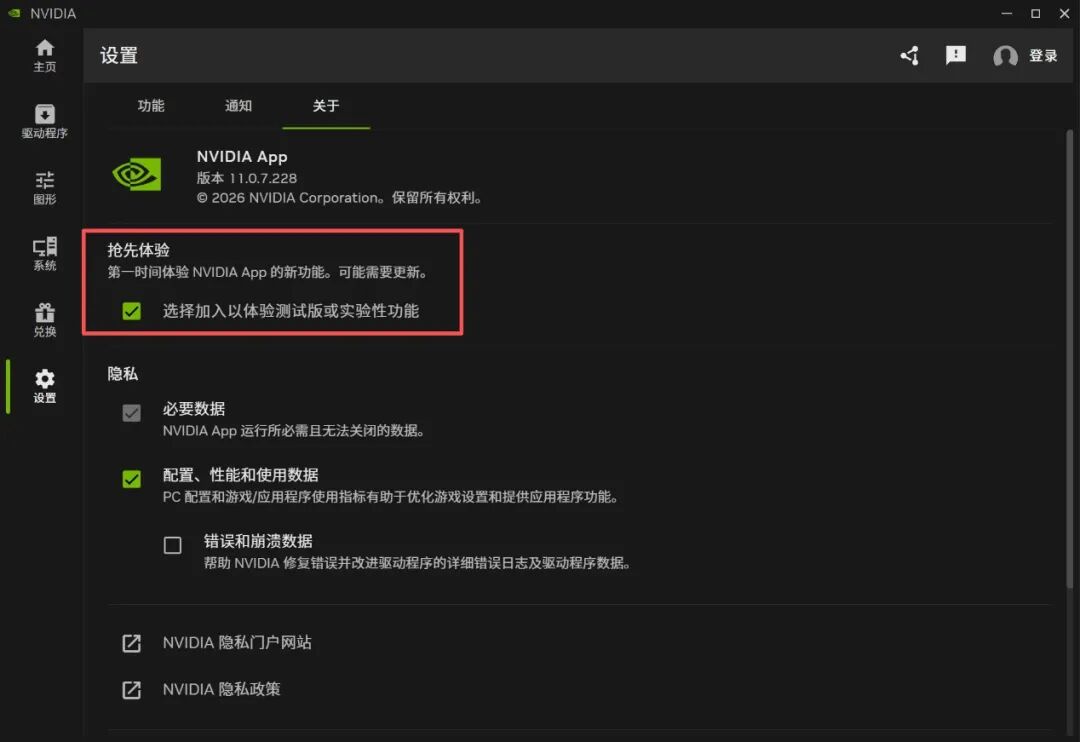Uncheck 选择加入以体验测试版或实验性功能 checkbox

[x=132, y=311]
